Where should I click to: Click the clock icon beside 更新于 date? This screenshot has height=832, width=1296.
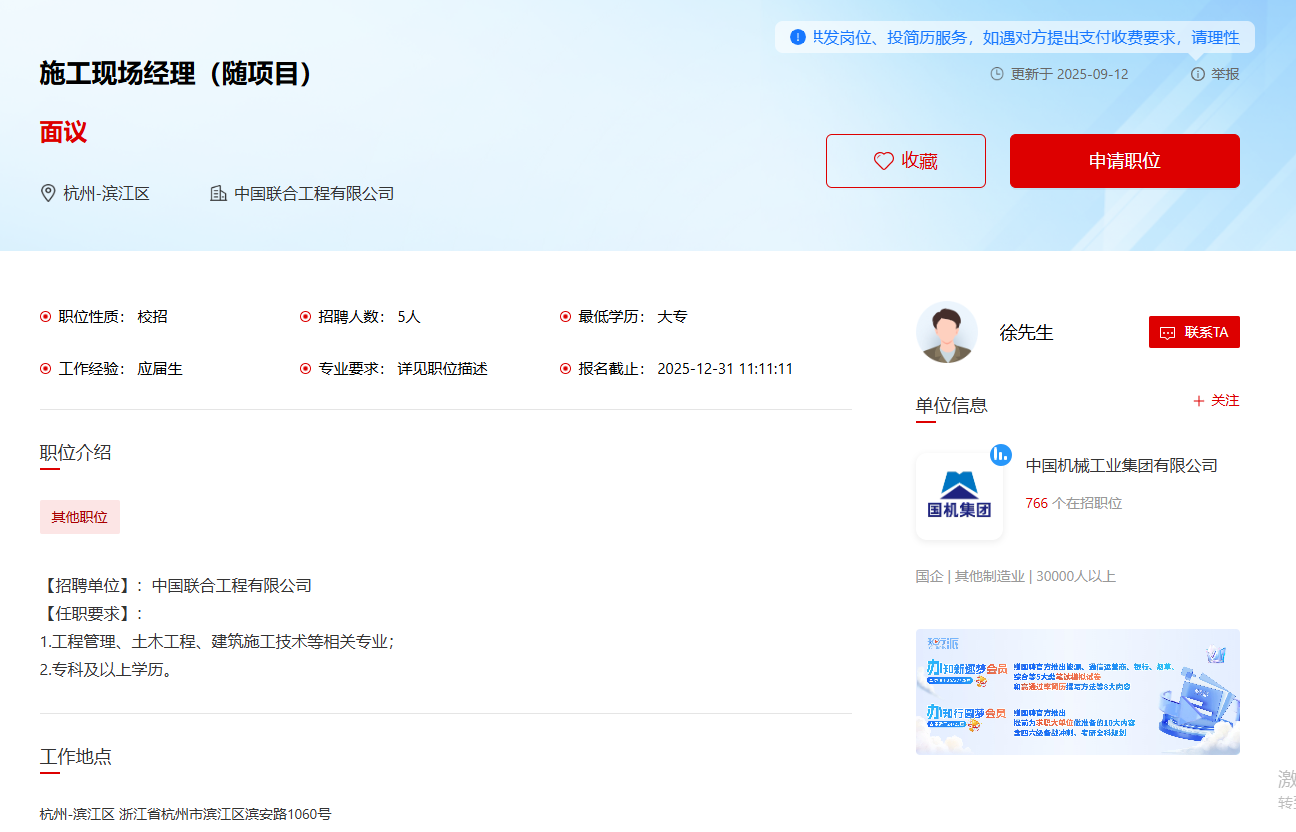click(x=997, y=74)
